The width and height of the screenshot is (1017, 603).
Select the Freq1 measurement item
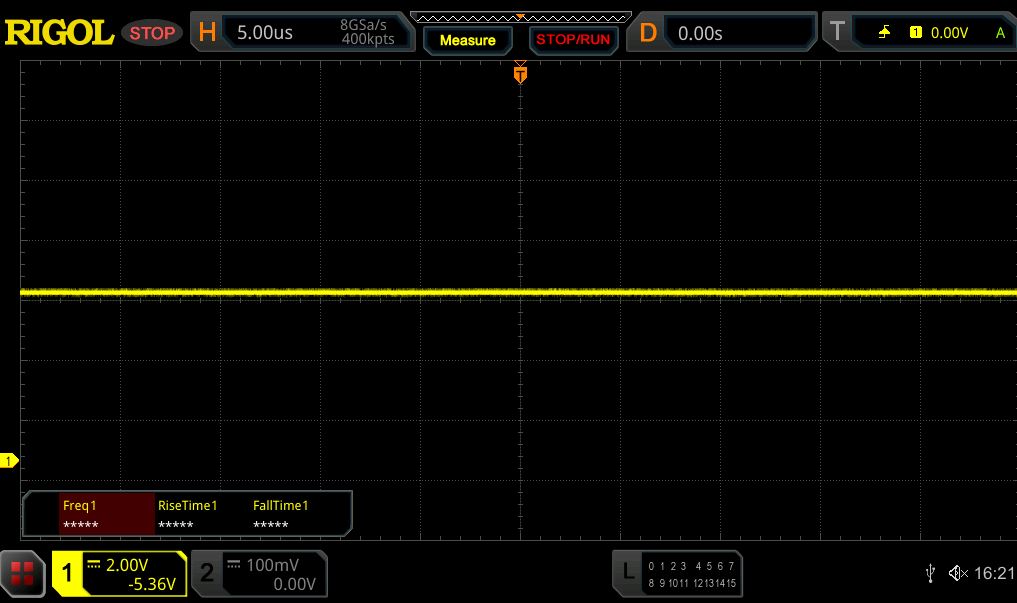pyautogui.click(x=105, y=514)
